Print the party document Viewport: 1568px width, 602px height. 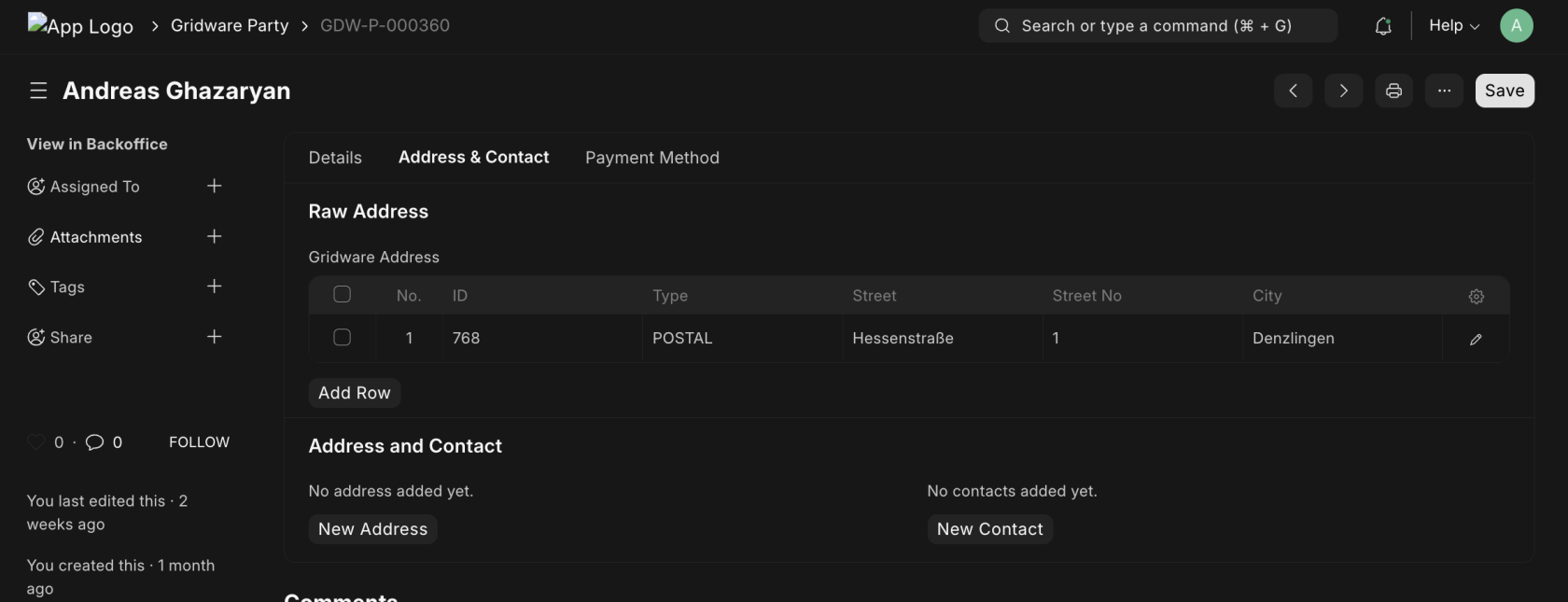pyautogui.click(x=1393, y=91)
